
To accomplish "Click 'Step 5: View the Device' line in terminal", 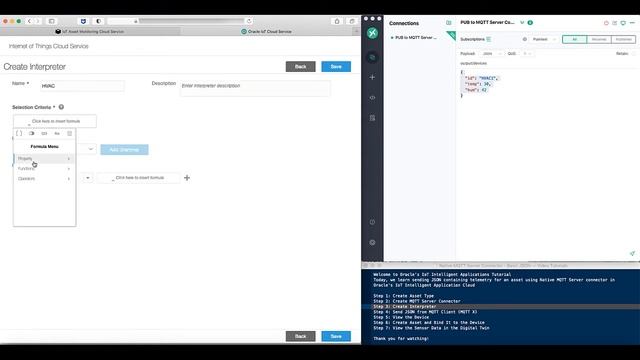I will pyautogui.click(x=401, y=317).
